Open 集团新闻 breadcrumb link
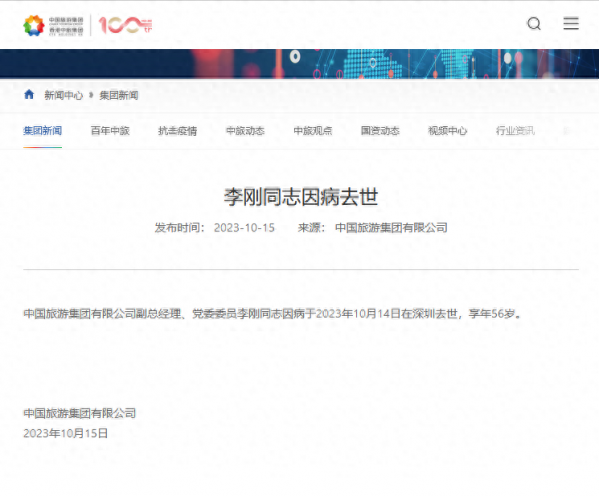600x496 pixels. (x=119, y=96)
